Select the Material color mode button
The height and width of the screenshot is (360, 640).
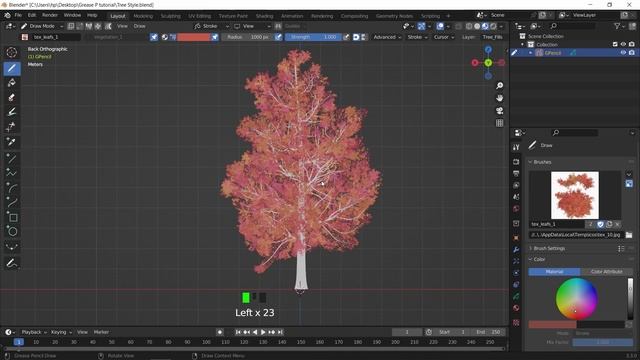point(554,271)
